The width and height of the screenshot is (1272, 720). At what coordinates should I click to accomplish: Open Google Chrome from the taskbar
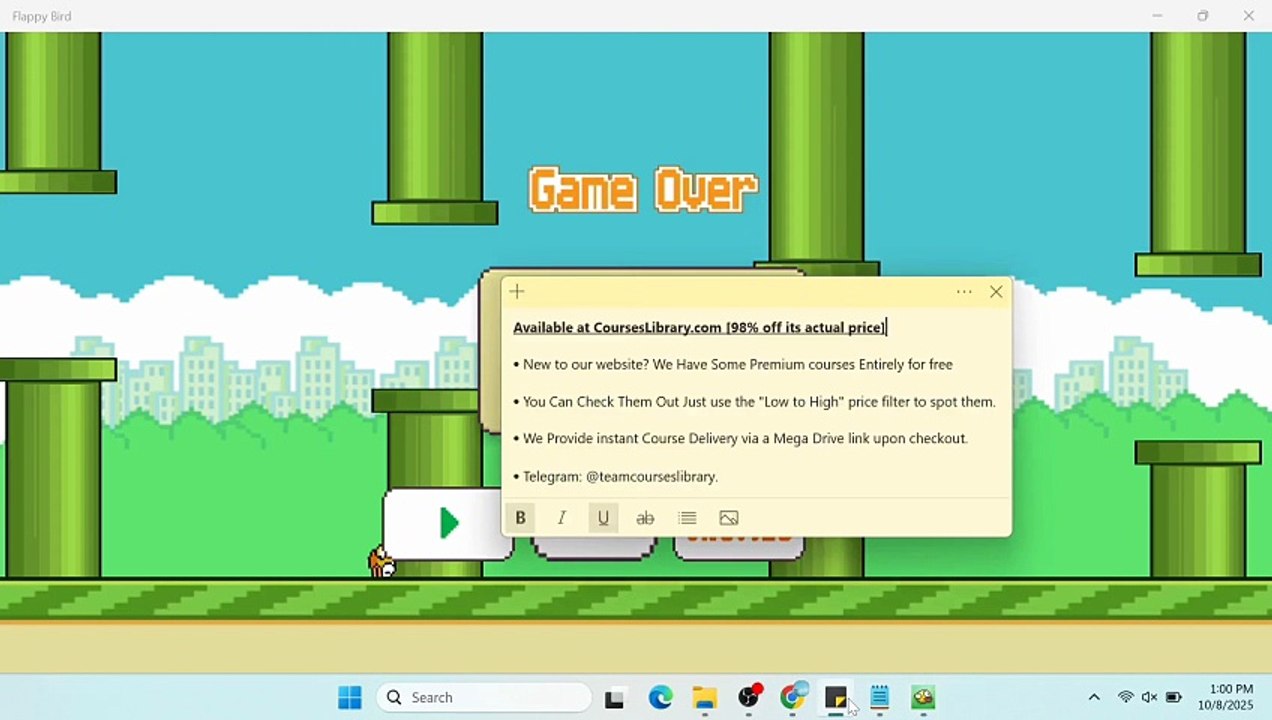pos(793,697)
